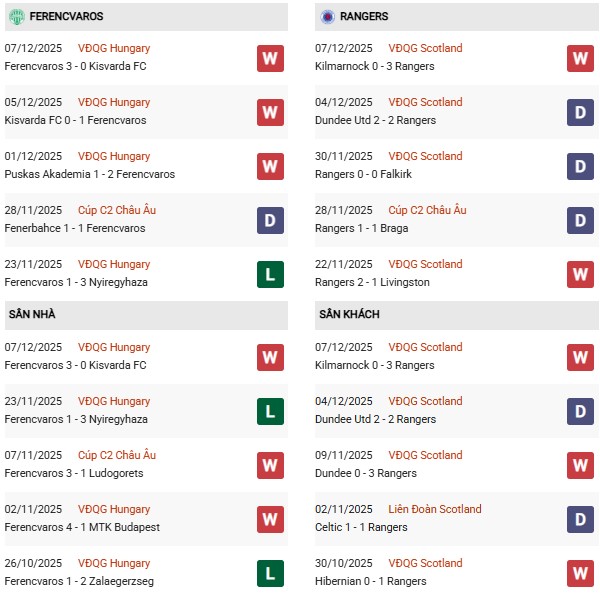The height and width of the screenshot is (595, 600).
Task: Click the Ferencvaros club crest icon
Action: [x=17, y=17]
